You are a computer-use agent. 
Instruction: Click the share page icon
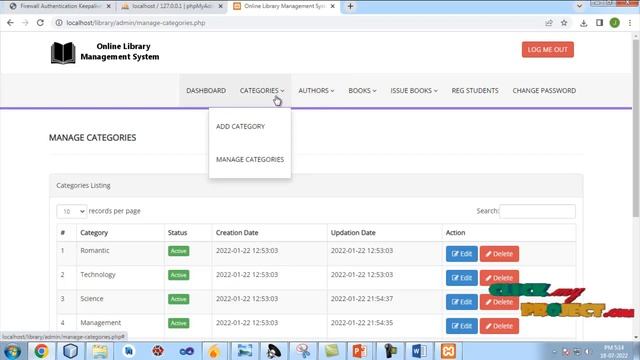tap(549, 23)
